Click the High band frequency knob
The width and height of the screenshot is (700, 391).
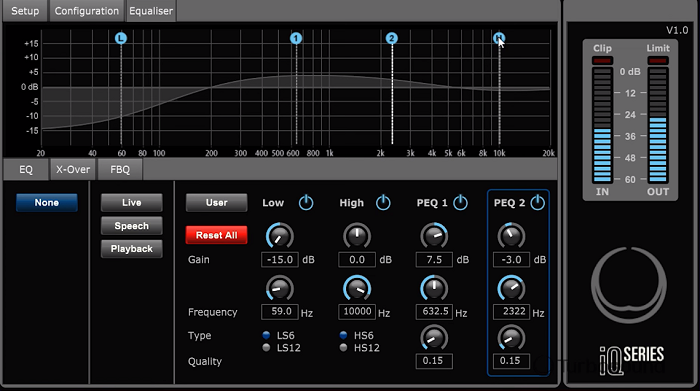tap(357, 288)
